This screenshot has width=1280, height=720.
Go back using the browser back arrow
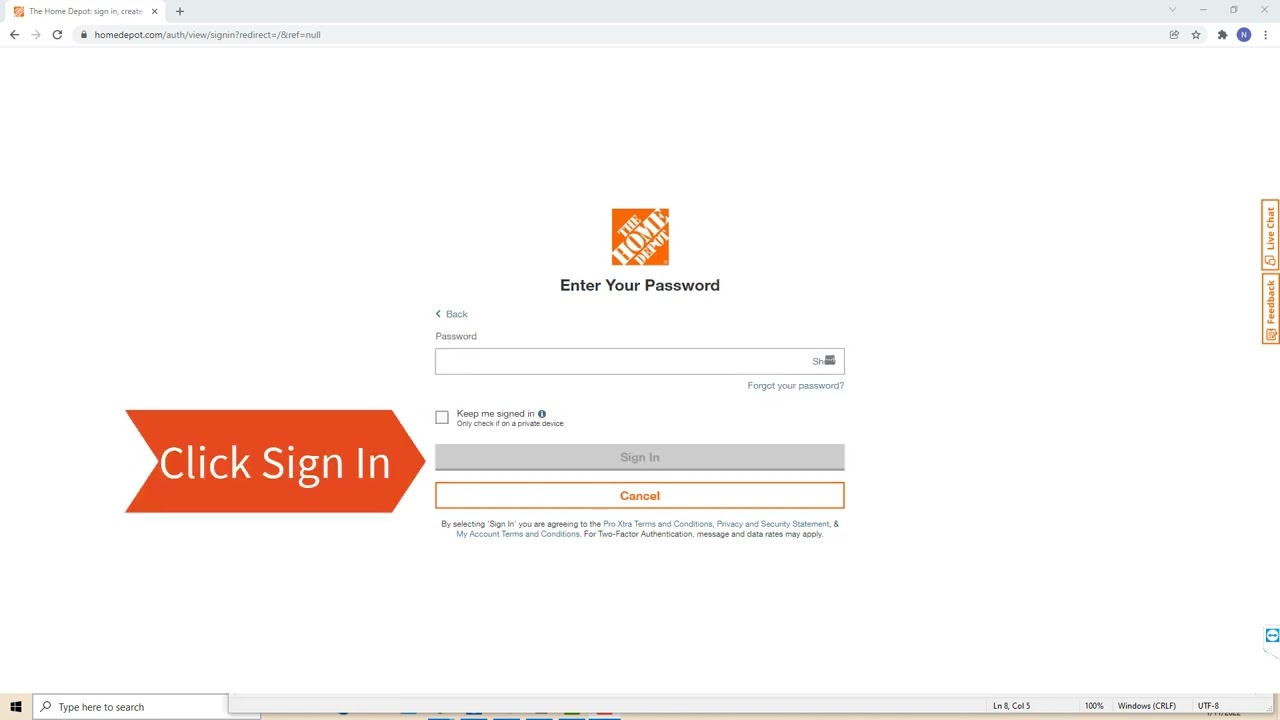pos(14,35)
